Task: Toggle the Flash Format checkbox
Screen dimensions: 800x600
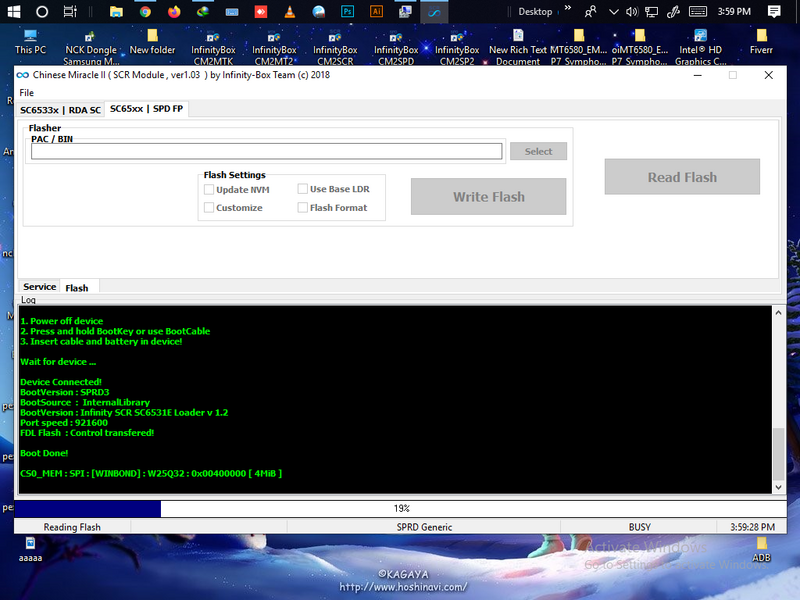Action: tap(303, 208)
